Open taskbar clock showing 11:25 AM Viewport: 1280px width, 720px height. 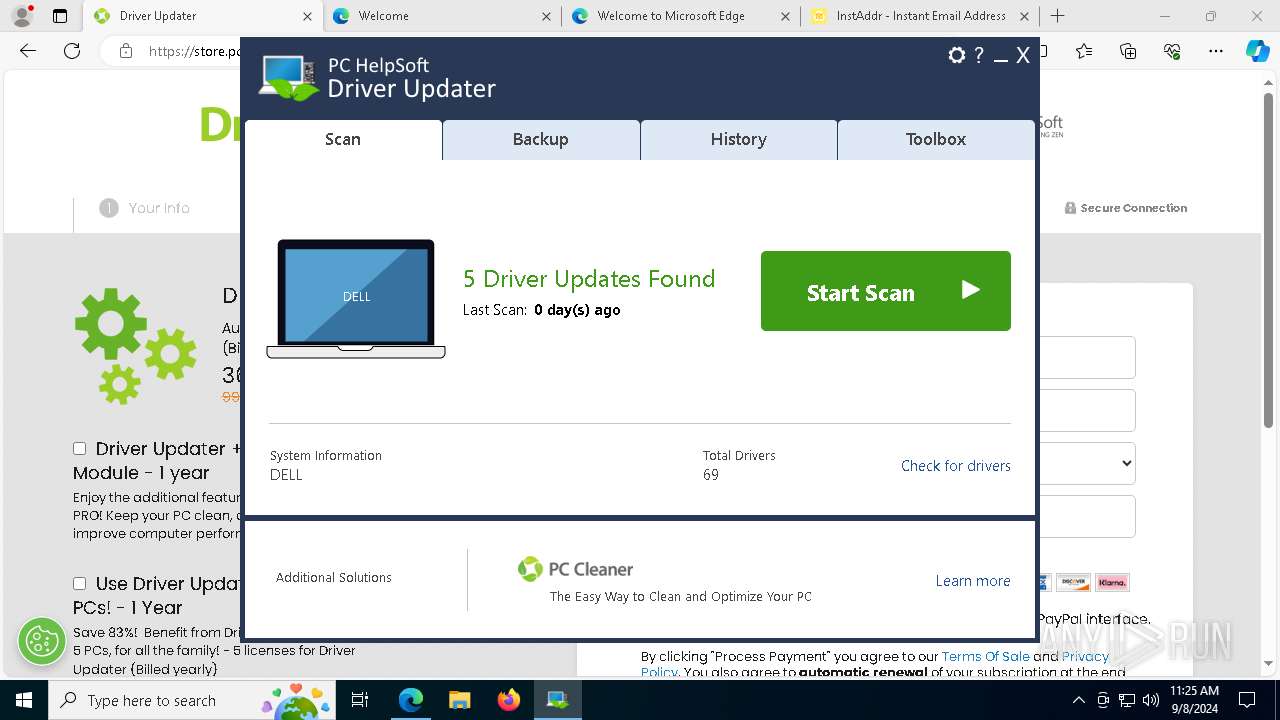click(x=1195, y=700)
